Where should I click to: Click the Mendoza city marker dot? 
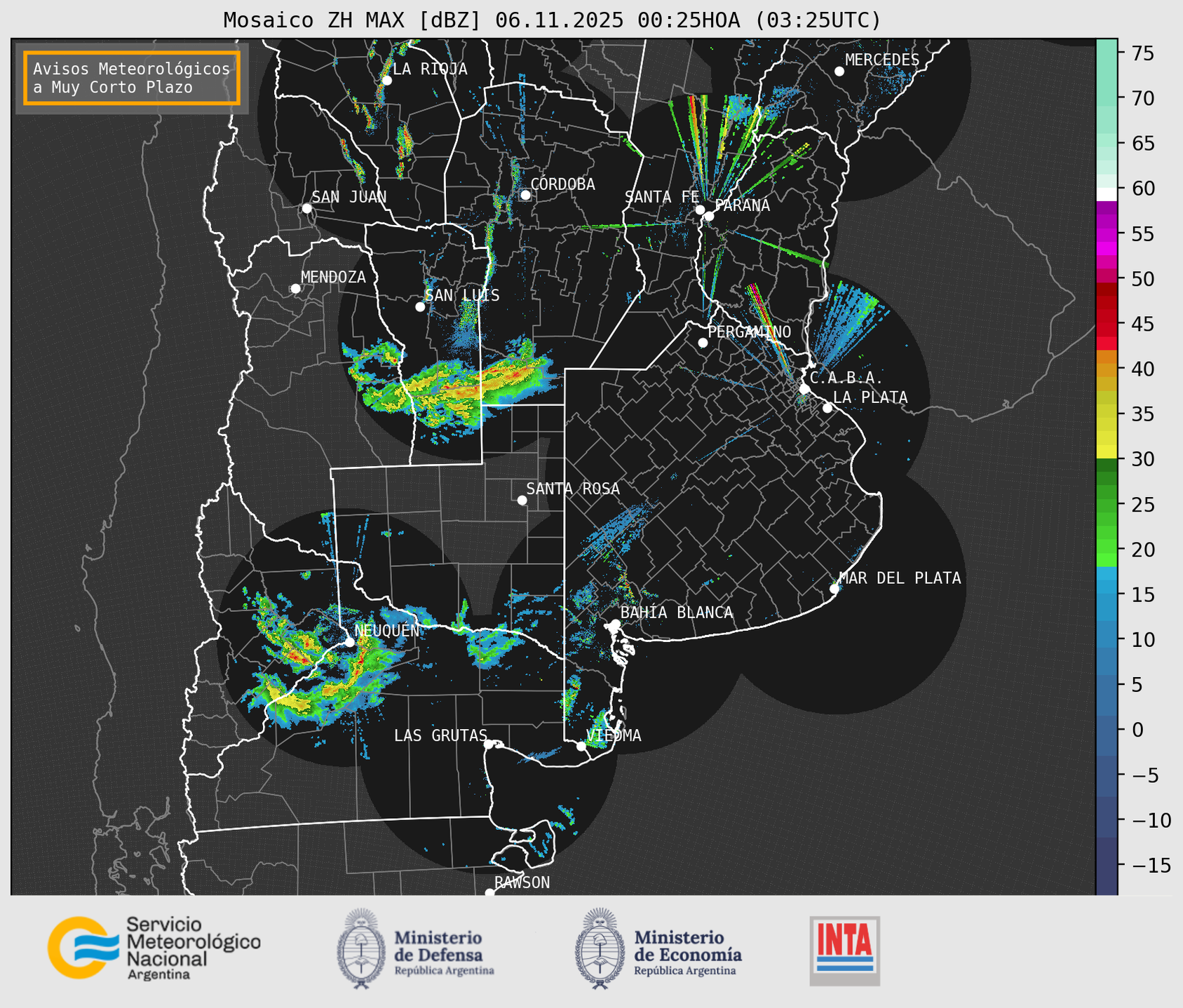[295, 289]
